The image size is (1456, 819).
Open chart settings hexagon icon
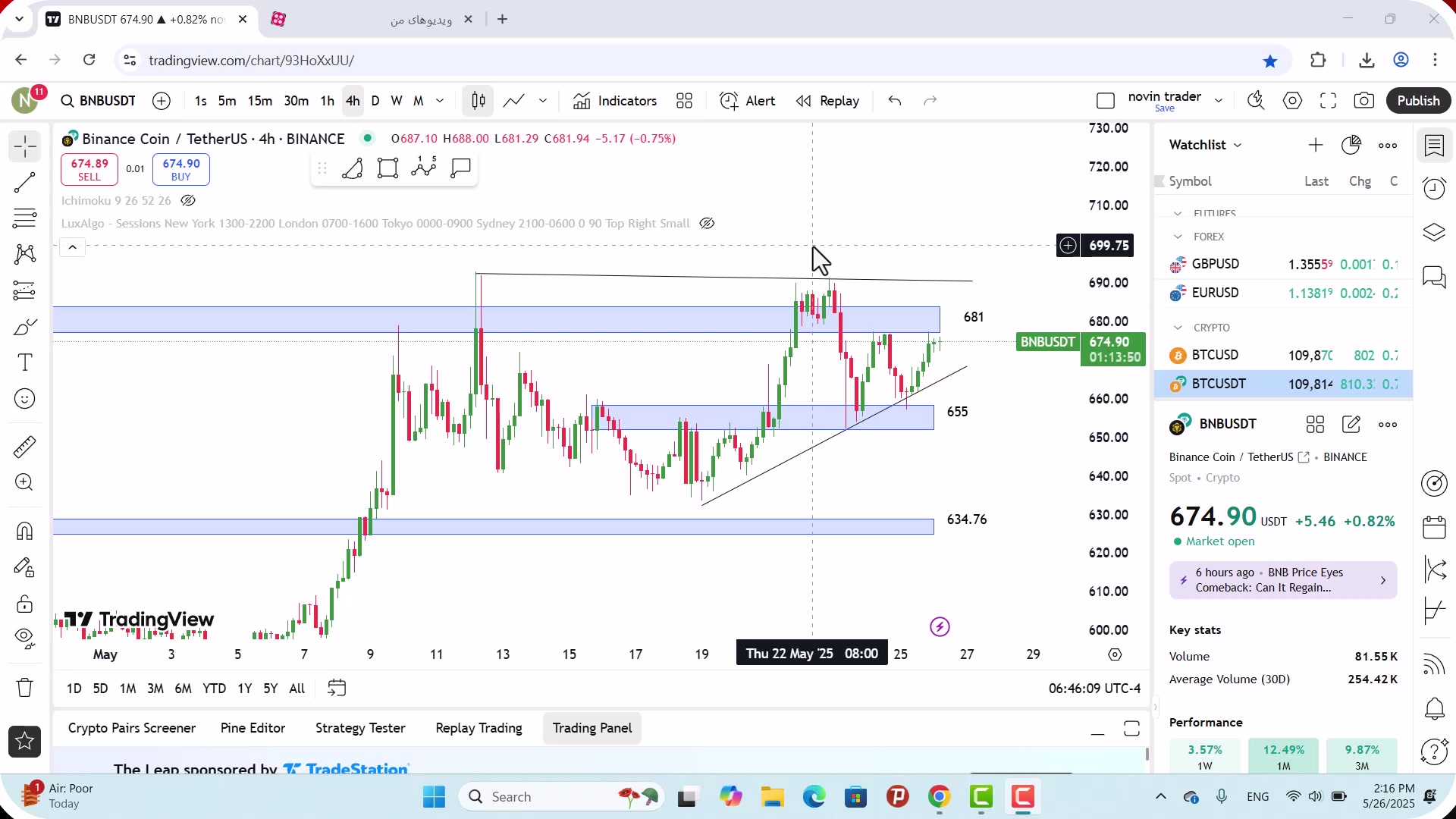tap(1292, 101)
